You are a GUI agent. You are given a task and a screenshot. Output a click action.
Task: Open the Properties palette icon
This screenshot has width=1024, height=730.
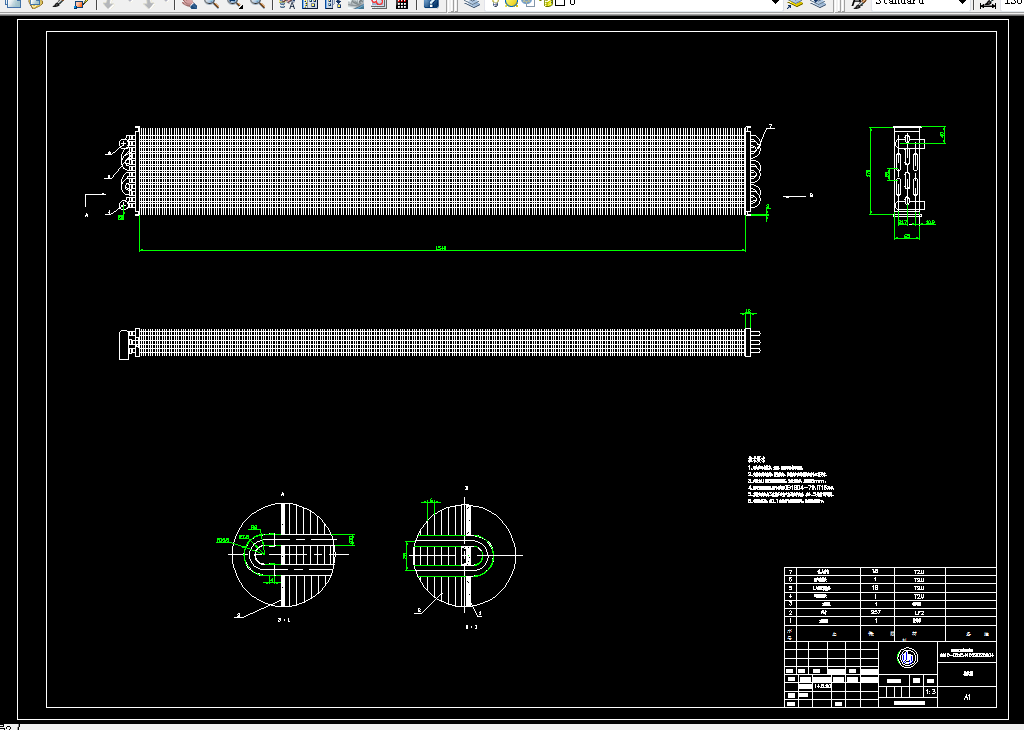pyautogui.click(x=286, y=3)
